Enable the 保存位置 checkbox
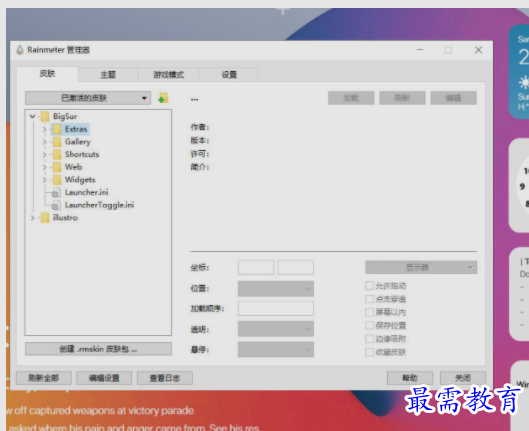The width and height of the screenshot is (529, 431). click(369, 325)
